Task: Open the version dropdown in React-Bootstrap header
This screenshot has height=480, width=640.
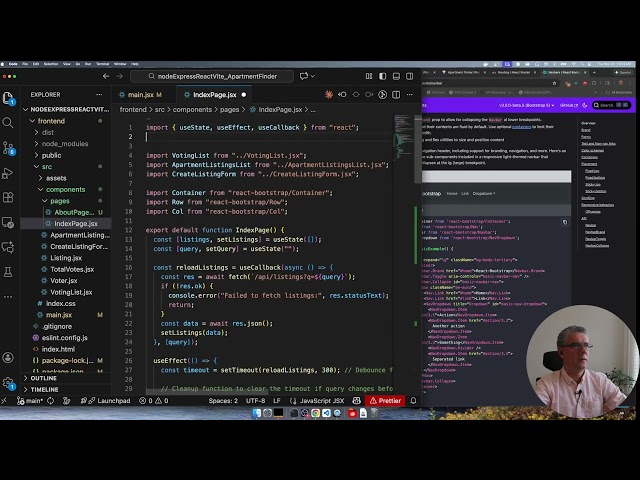Action: (526, 105)
